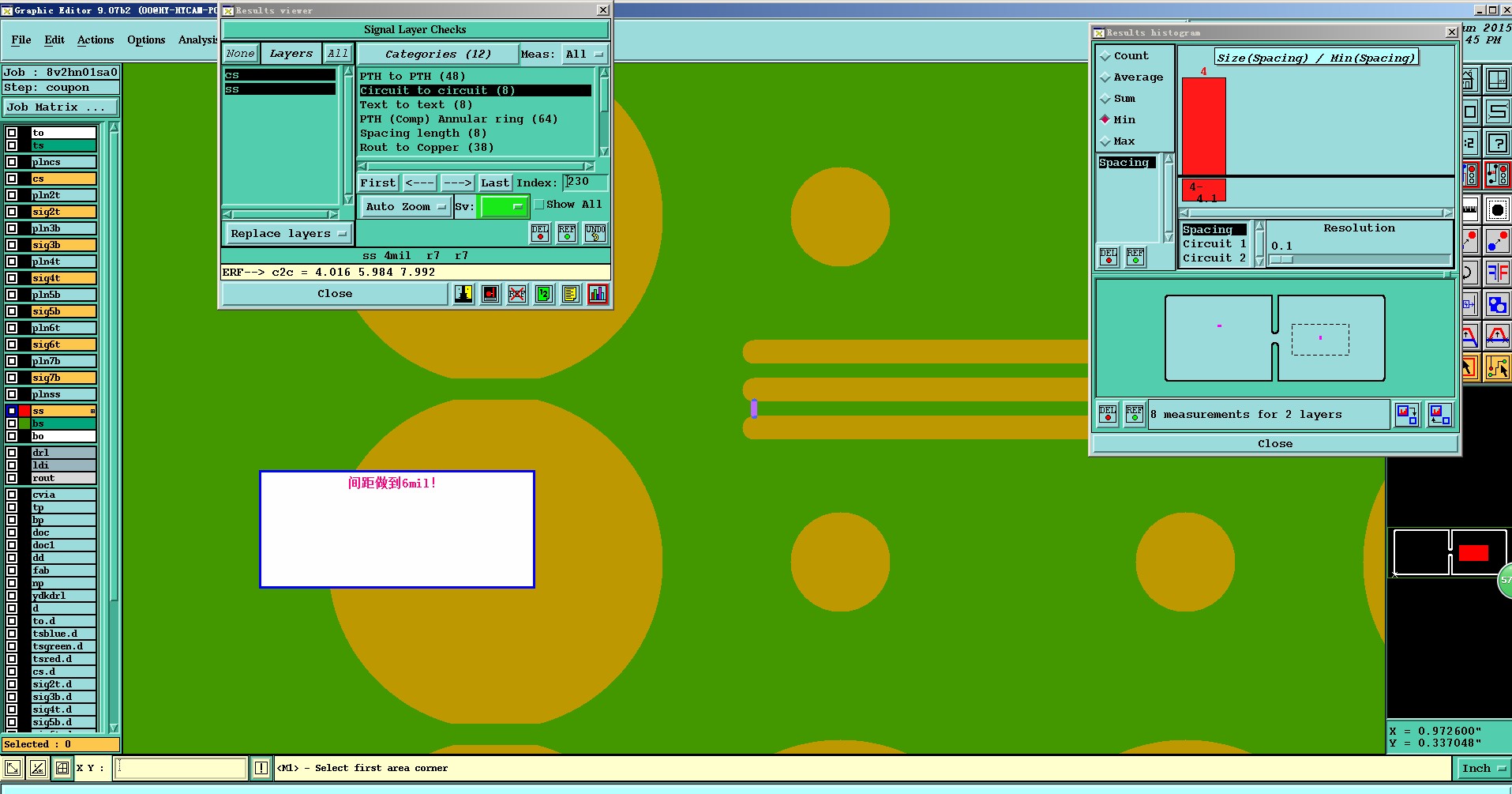The width and height of the screenshot is (1512, 794).
Task: Click green numbered page icon in Results viewer
Action: pos(544,294)
